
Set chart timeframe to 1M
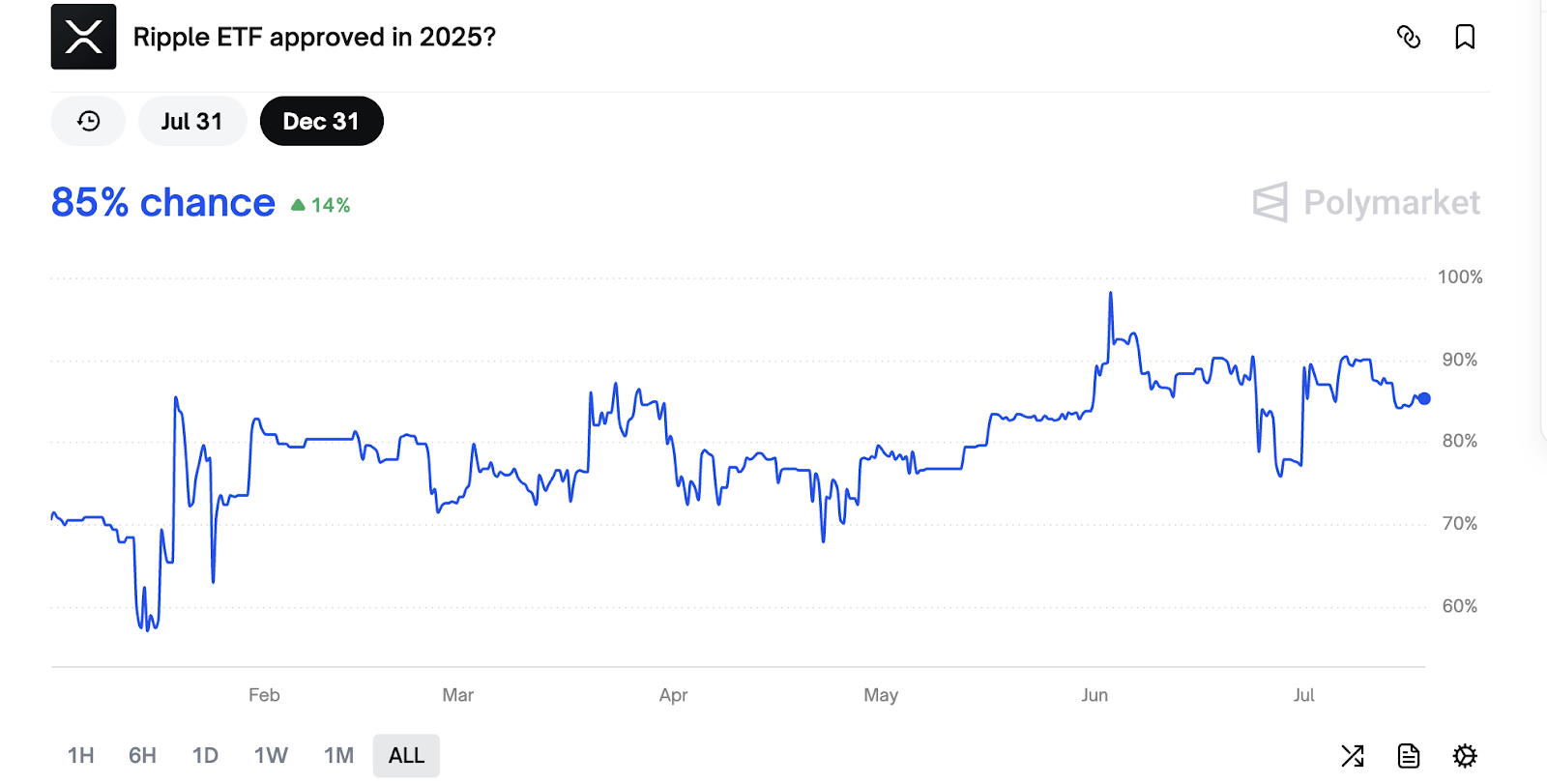(338, 755)
